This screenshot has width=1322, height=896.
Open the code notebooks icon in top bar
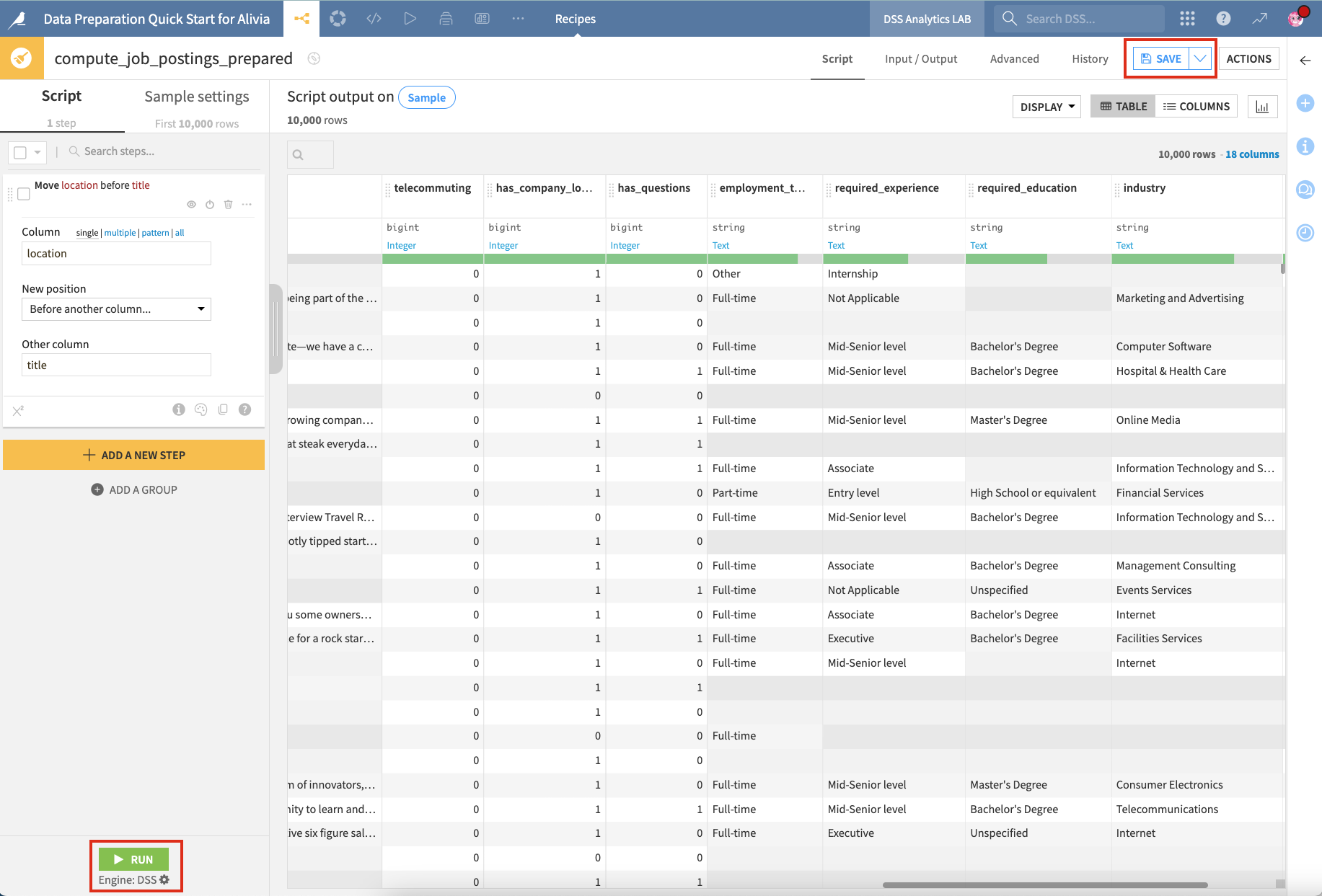pyautogui.click(x=374, y=19)
